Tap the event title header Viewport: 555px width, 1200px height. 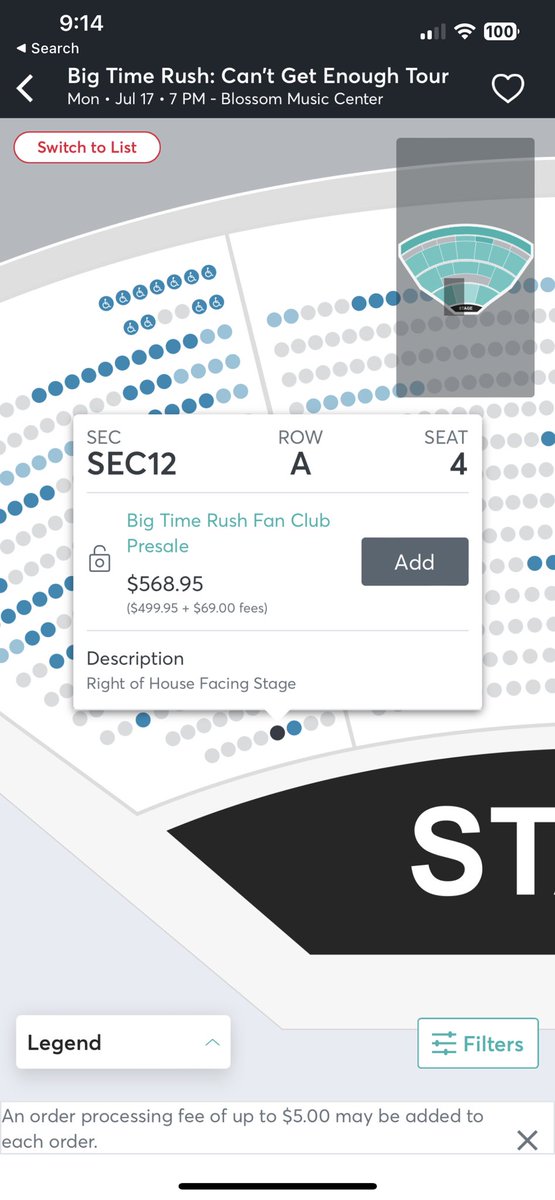258,76
